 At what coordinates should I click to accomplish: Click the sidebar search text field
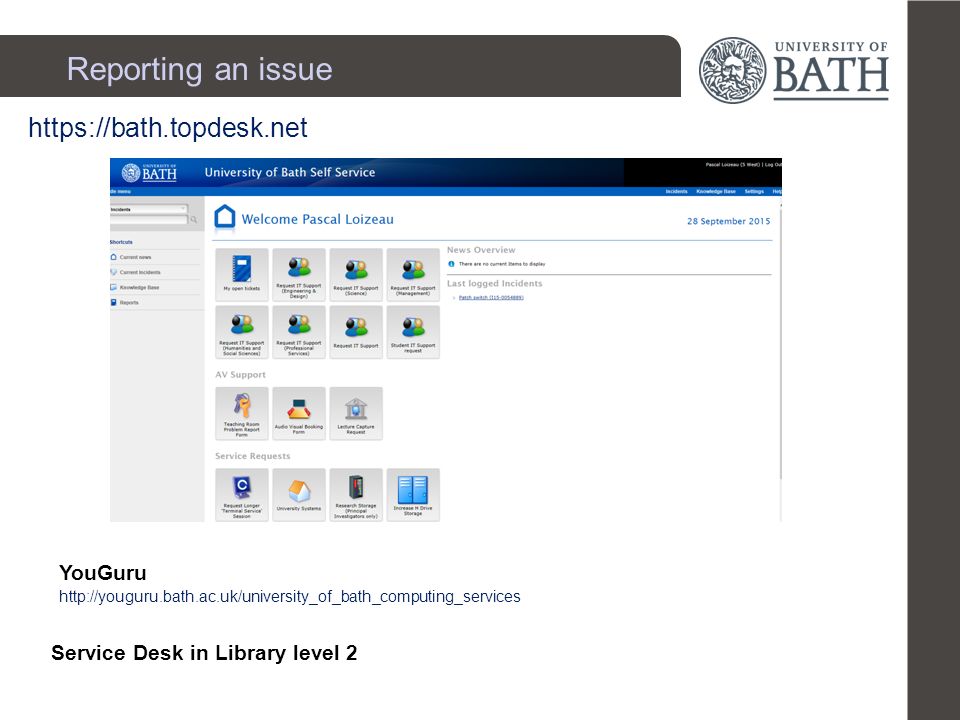click(149, 219)
